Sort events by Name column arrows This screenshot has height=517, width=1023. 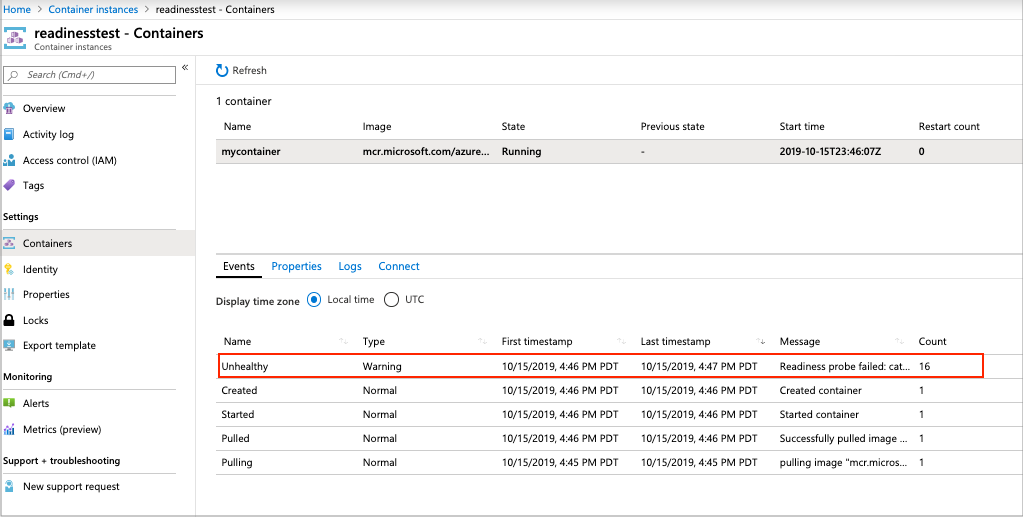tap(345, 342)
